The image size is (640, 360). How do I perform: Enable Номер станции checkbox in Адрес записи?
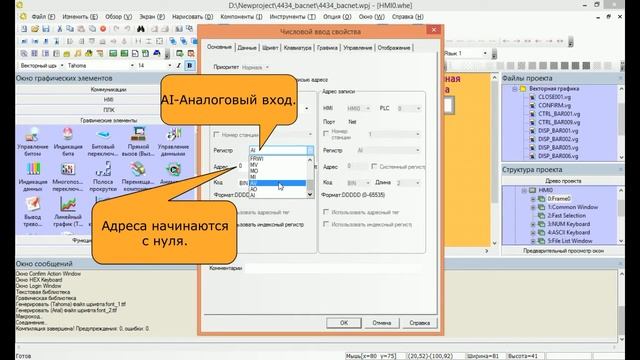pos(326,133)
